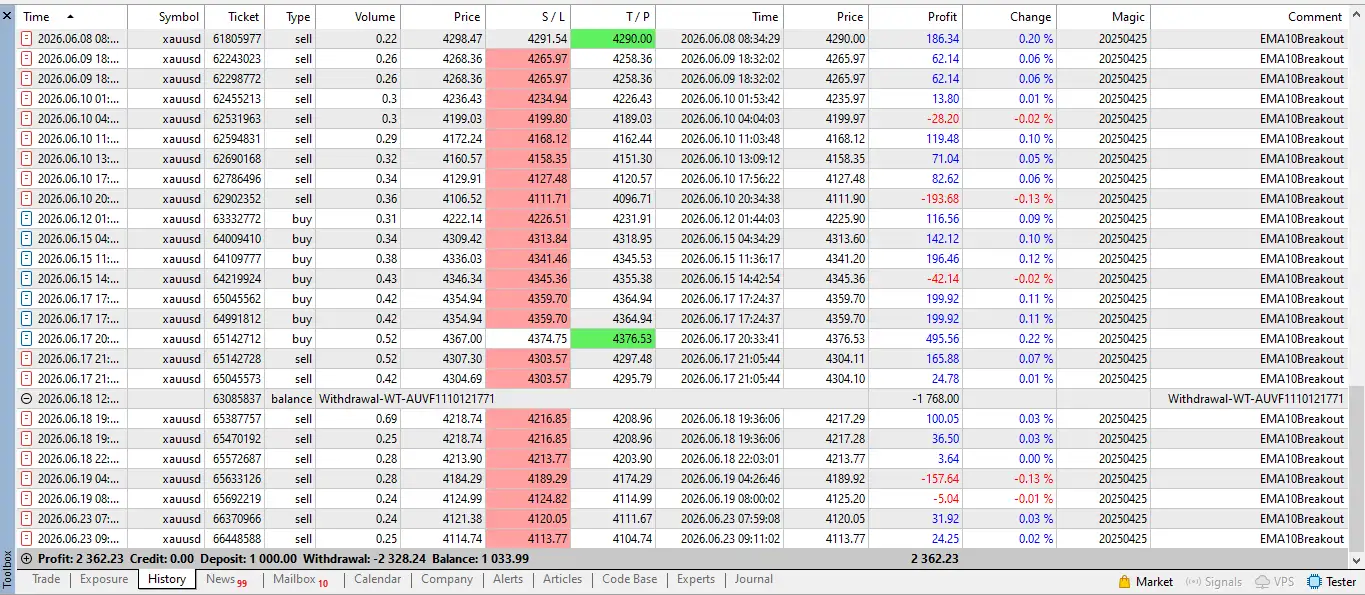This screenshot has height=595, width=1365.
Task: Click the row icon for ticket 62531963
Action: click(x=27, y=119)
